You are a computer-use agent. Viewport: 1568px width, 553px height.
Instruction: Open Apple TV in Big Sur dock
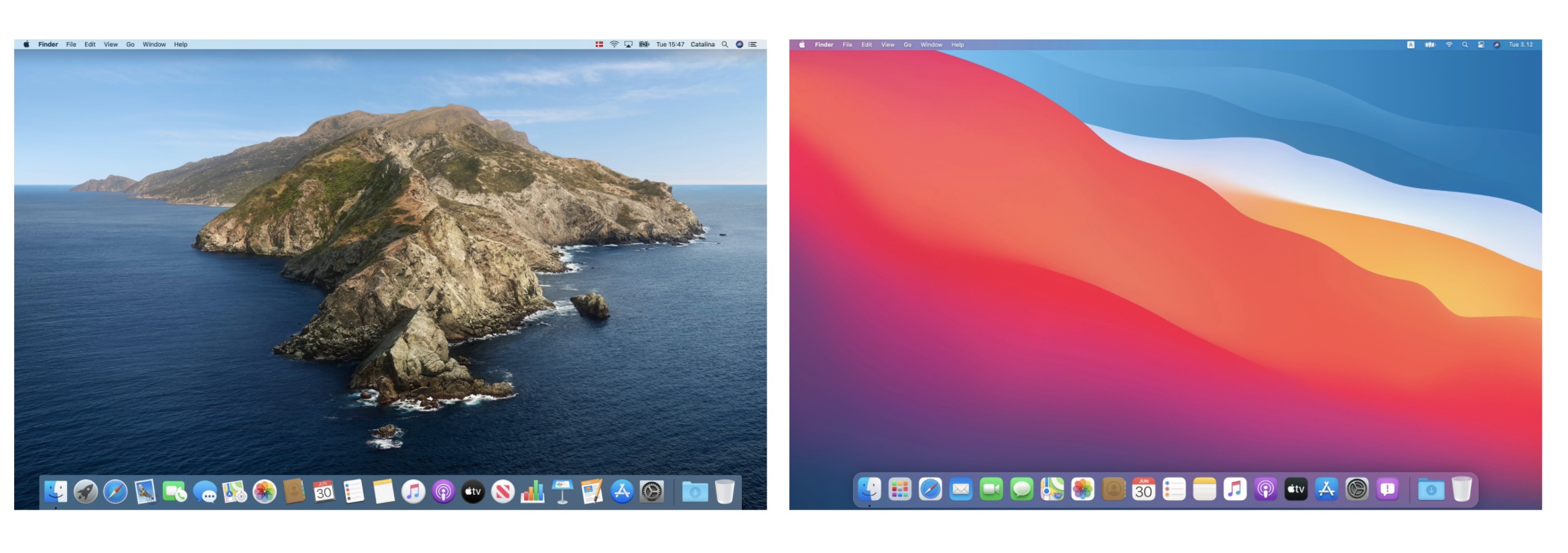(1296, 489)
